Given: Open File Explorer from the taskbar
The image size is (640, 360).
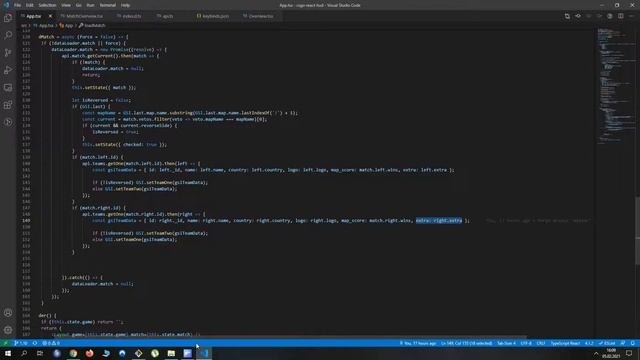Looking at the screenshot, I should (171, 353).
